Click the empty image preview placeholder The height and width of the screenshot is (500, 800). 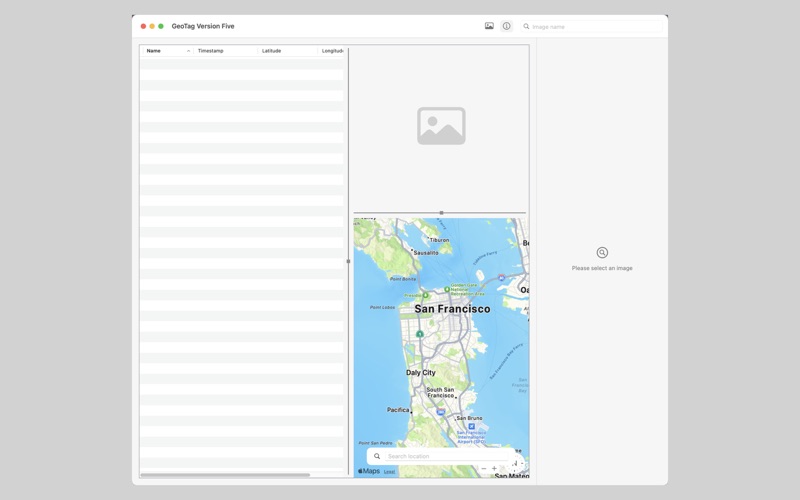point(441,126)
